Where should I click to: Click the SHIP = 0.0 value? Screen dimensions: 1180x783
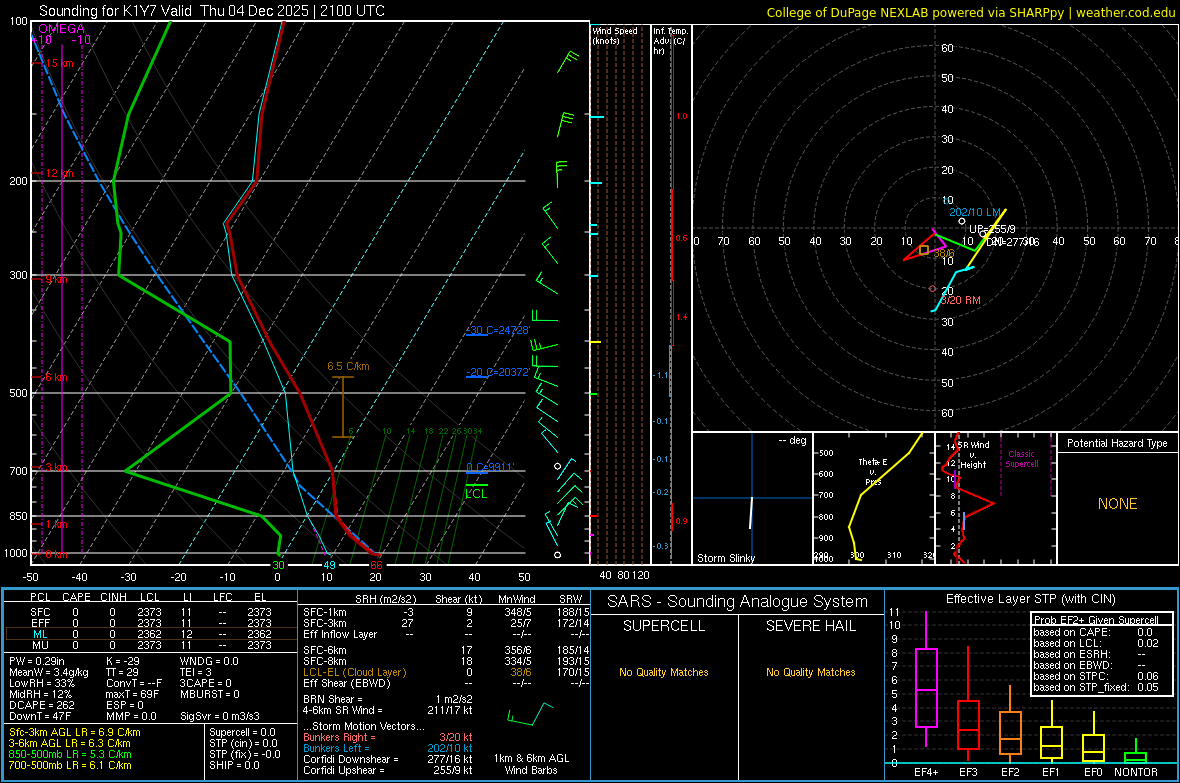234,765
